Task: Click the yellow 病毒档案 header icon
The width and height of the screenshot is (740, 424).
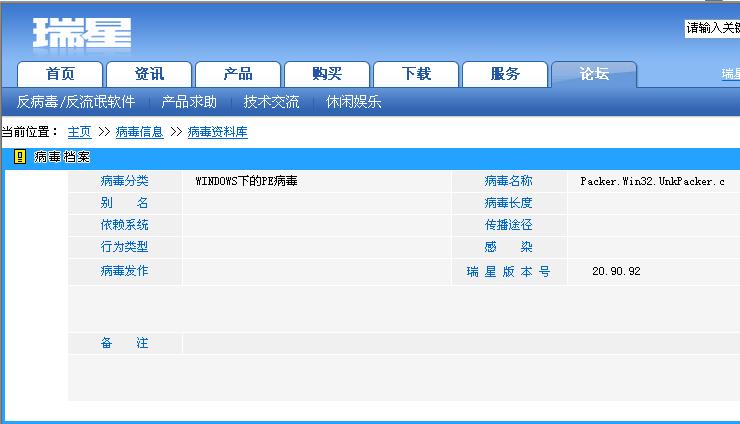Action: point(20,157)
